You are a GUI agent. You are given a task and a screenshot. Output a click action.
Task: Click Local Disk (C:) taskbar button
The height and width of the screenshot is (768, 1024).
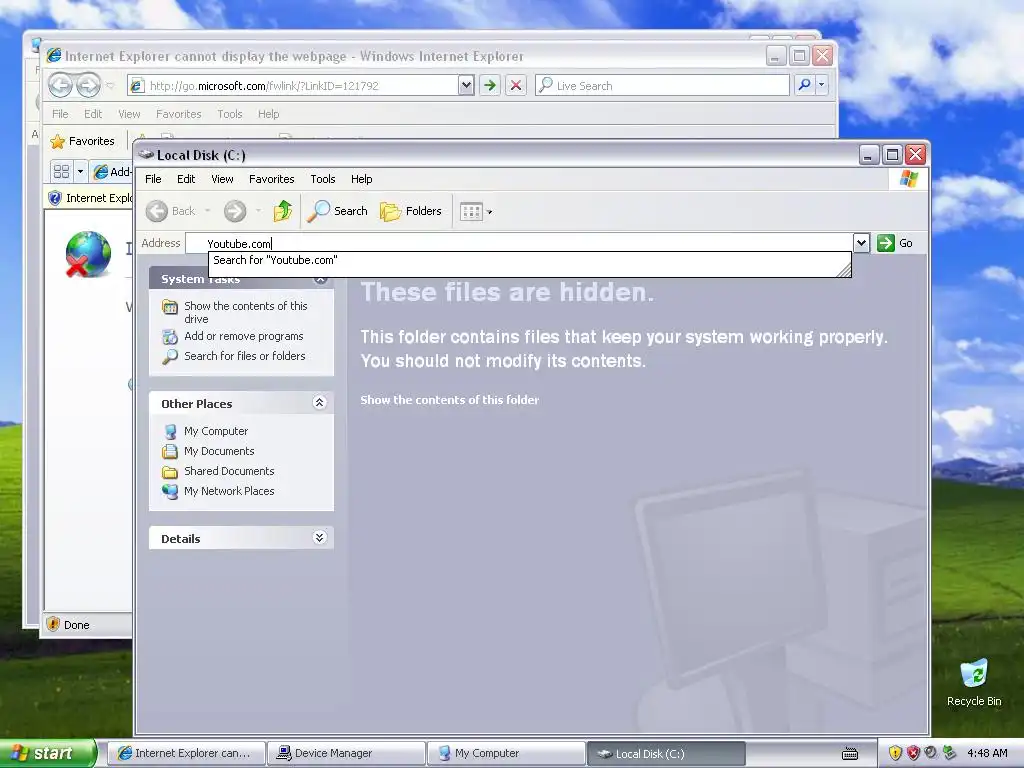pos(666,753)
